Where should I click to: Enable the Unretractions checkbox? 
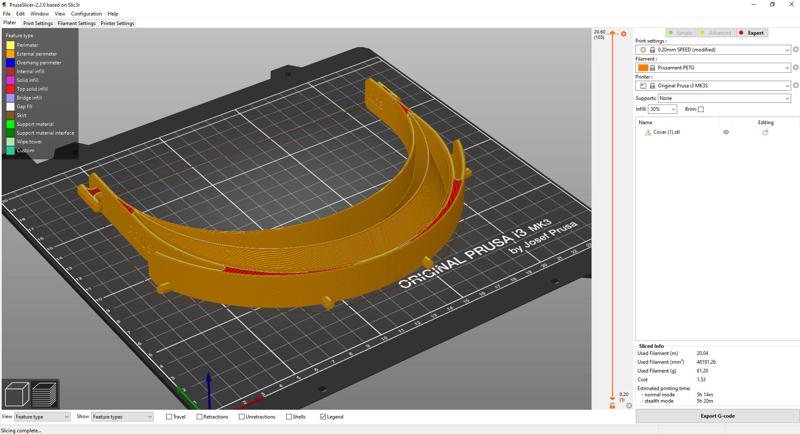pyautogui.click(x=242, y=417)
